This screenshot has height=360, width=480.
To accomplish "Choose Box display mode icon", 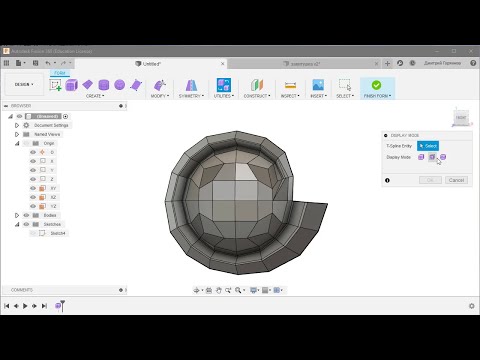I will (x=421, y=157).
